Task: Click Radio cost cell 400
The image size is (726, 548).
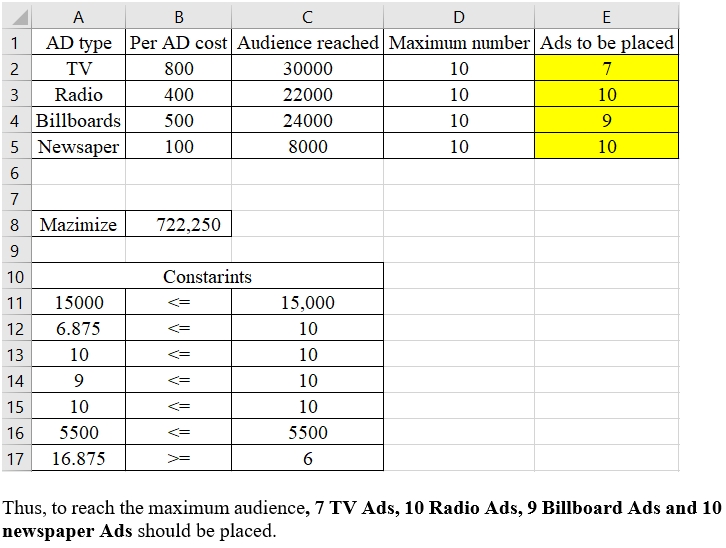Action: 178,94
